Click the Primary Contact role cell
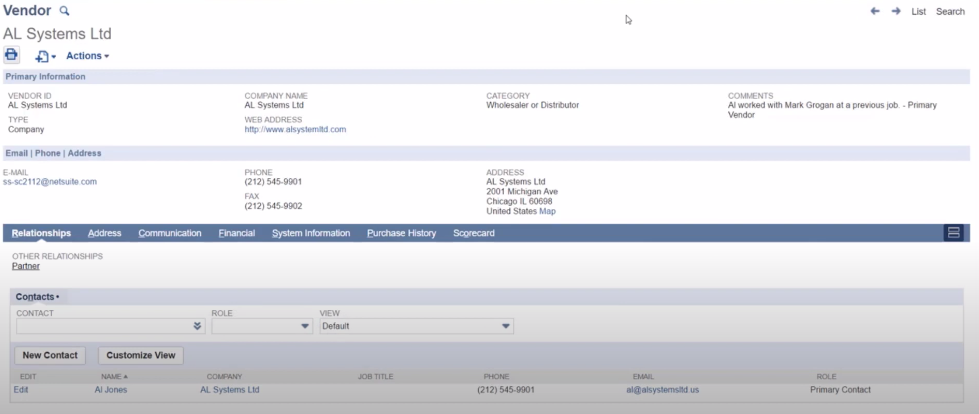The image size is (979, 414). (840, 390)
